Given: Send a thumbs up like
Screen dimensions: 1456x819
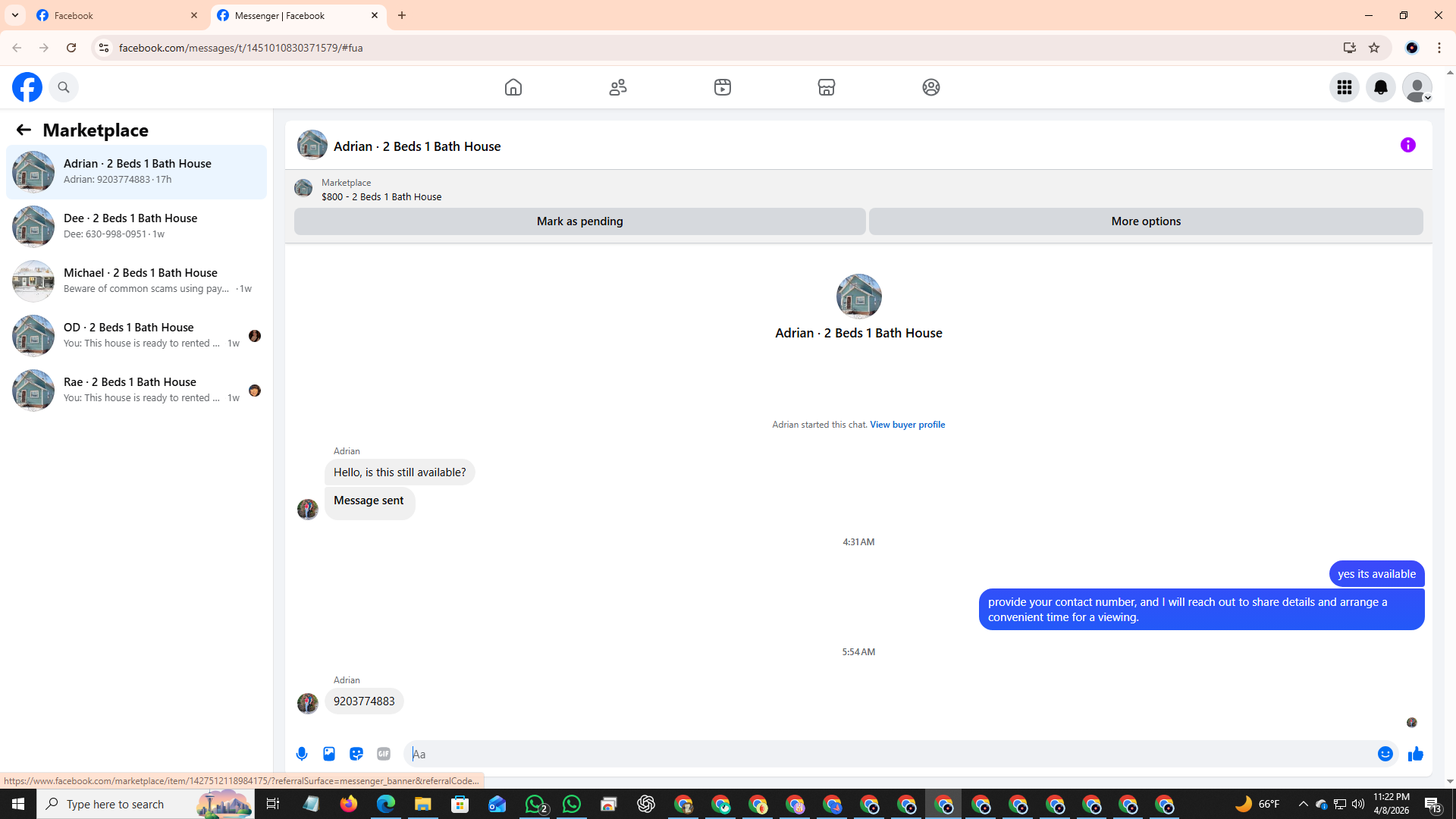Looking at the screenshot, I should click(x=1415, y=754).
